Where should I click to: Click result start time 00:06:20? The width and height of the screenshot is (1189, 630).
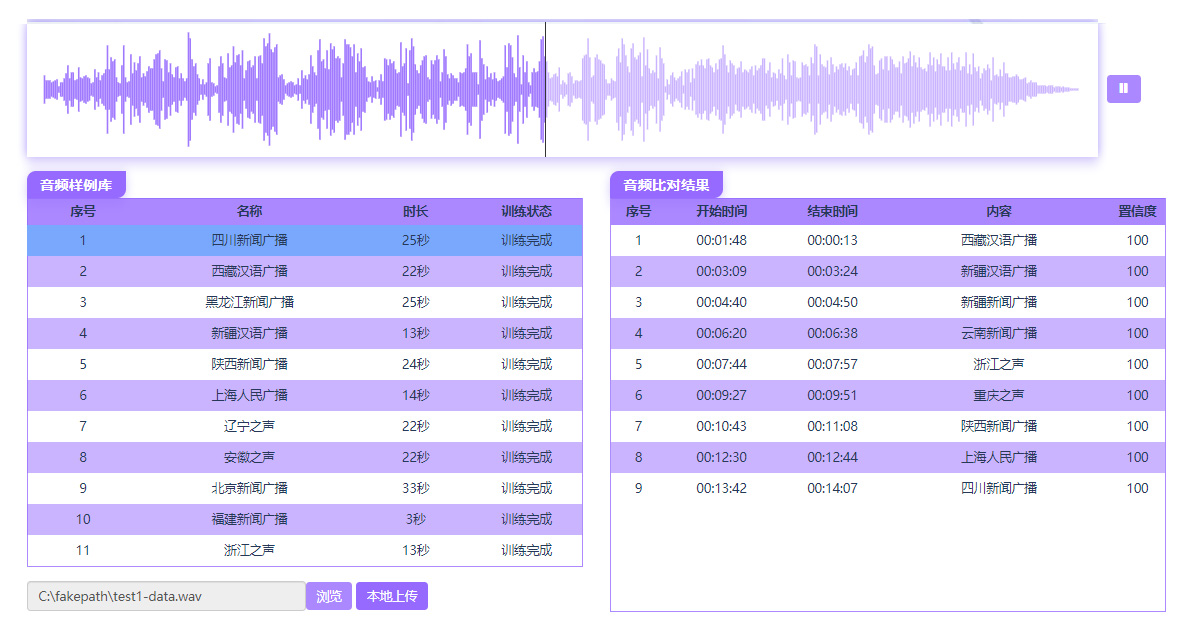point(721,334)
